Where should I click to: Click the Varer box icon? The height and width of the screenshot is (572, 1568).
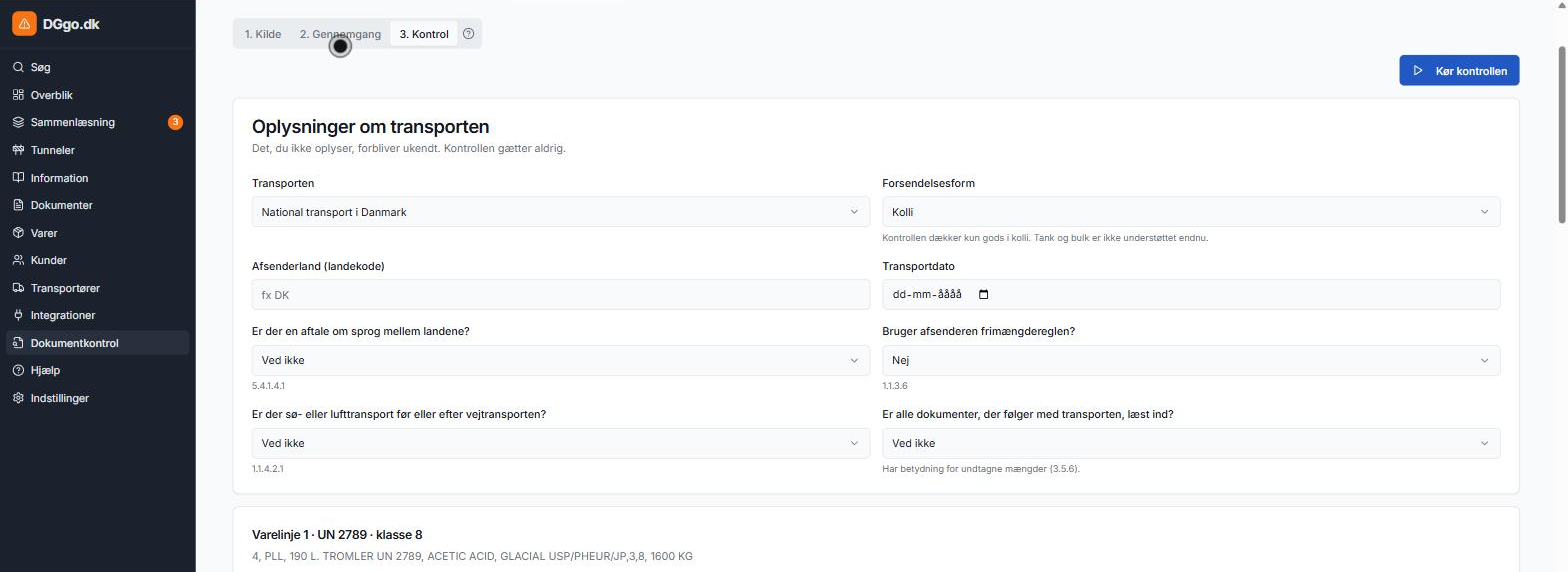pos(18,233)
